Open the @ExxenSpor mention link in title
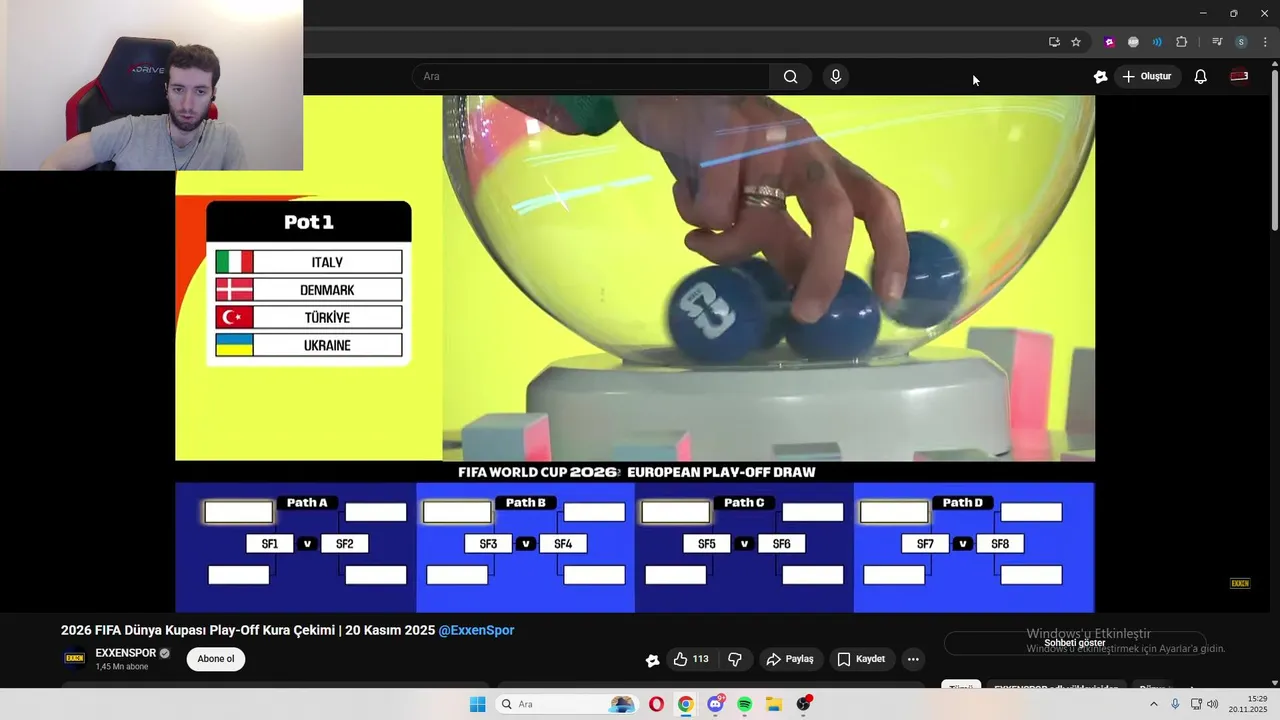The image size is (1280, 720). pos(476,630)
